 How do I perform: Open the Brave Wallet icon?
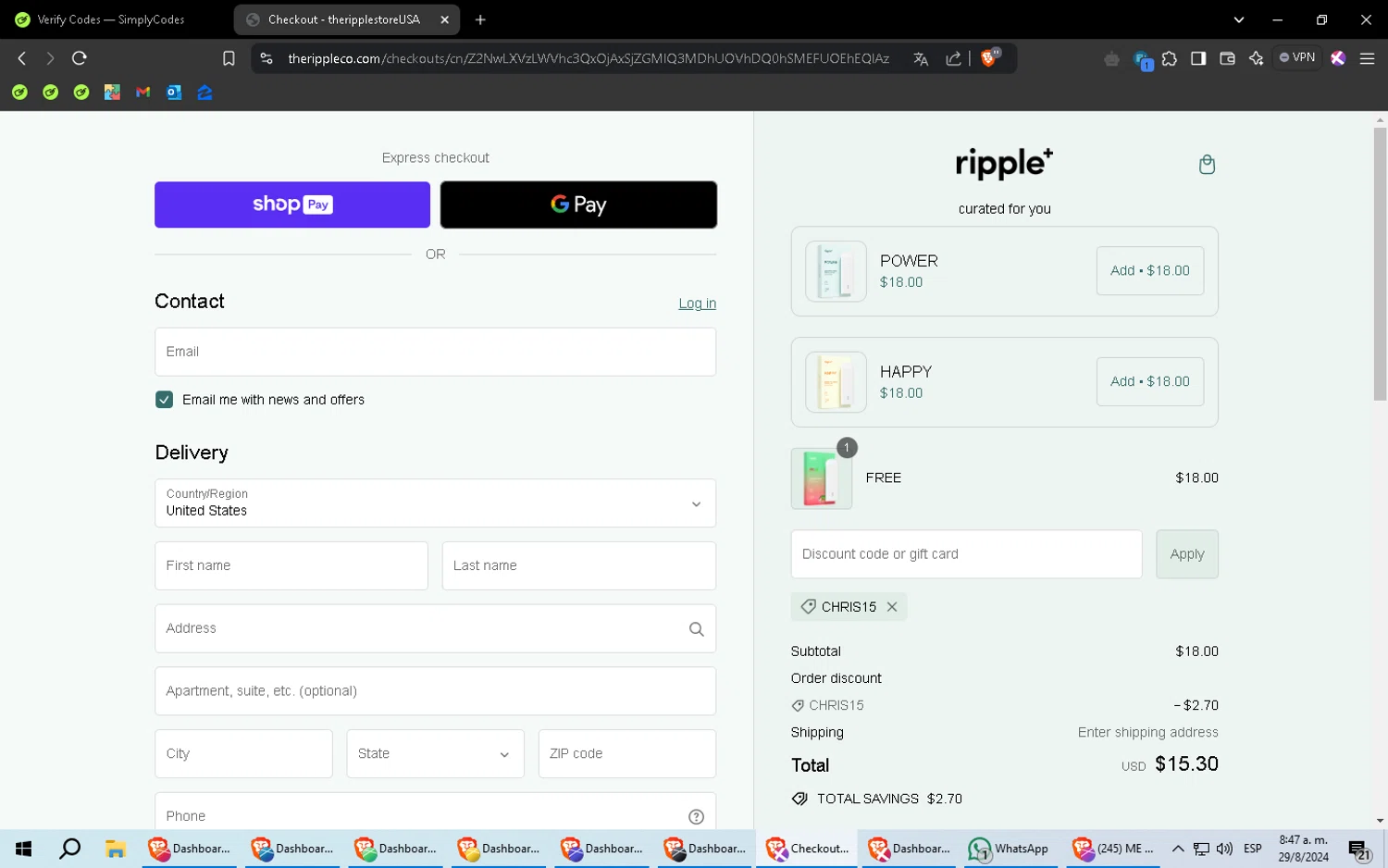click(x=1228, y=58)
